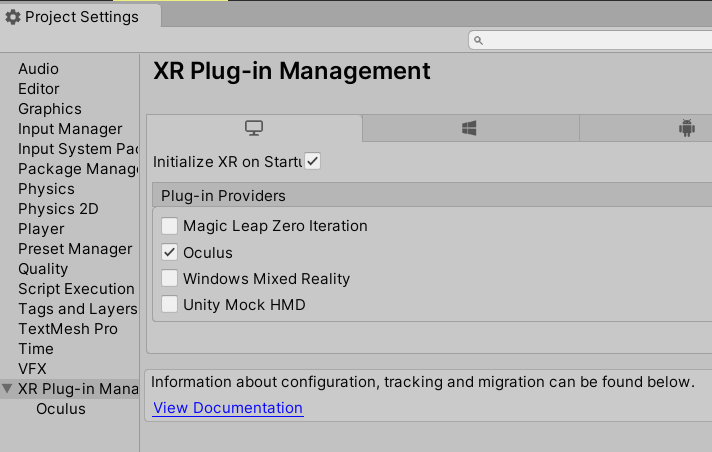712x452 pixels.
Task: Uncheck the Oculus plug-in provider
Action: pos(169,252)
